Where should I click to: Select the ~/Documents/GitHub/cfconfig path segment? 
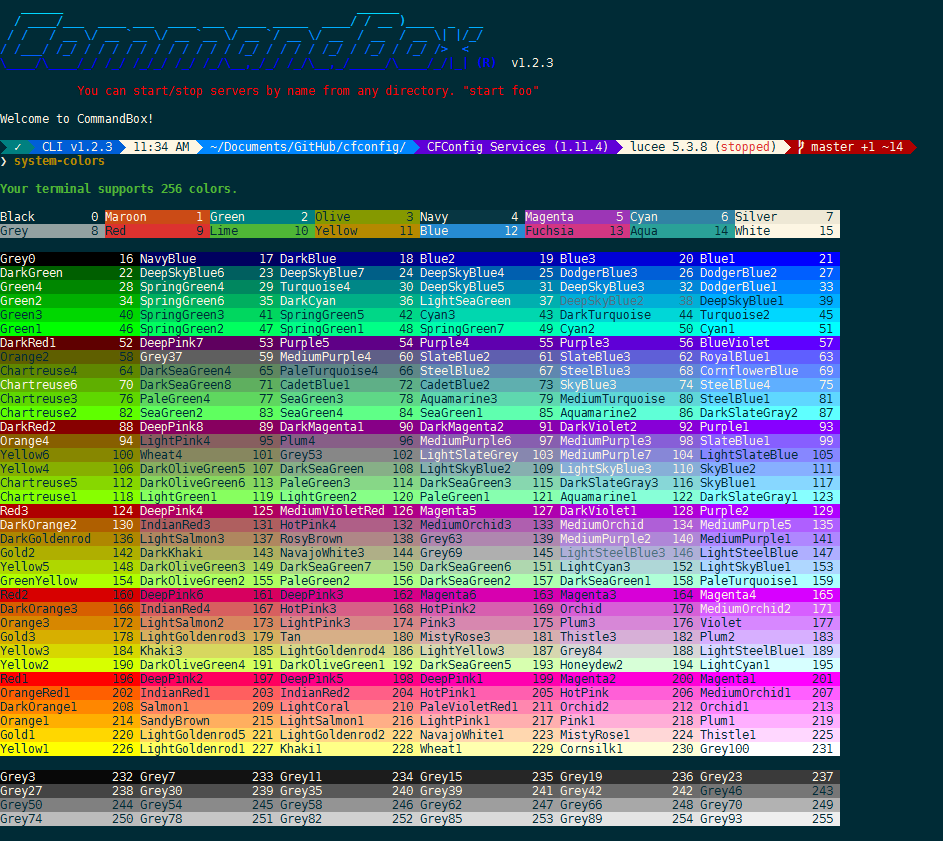pyautogui.click(x=303, y=145)
